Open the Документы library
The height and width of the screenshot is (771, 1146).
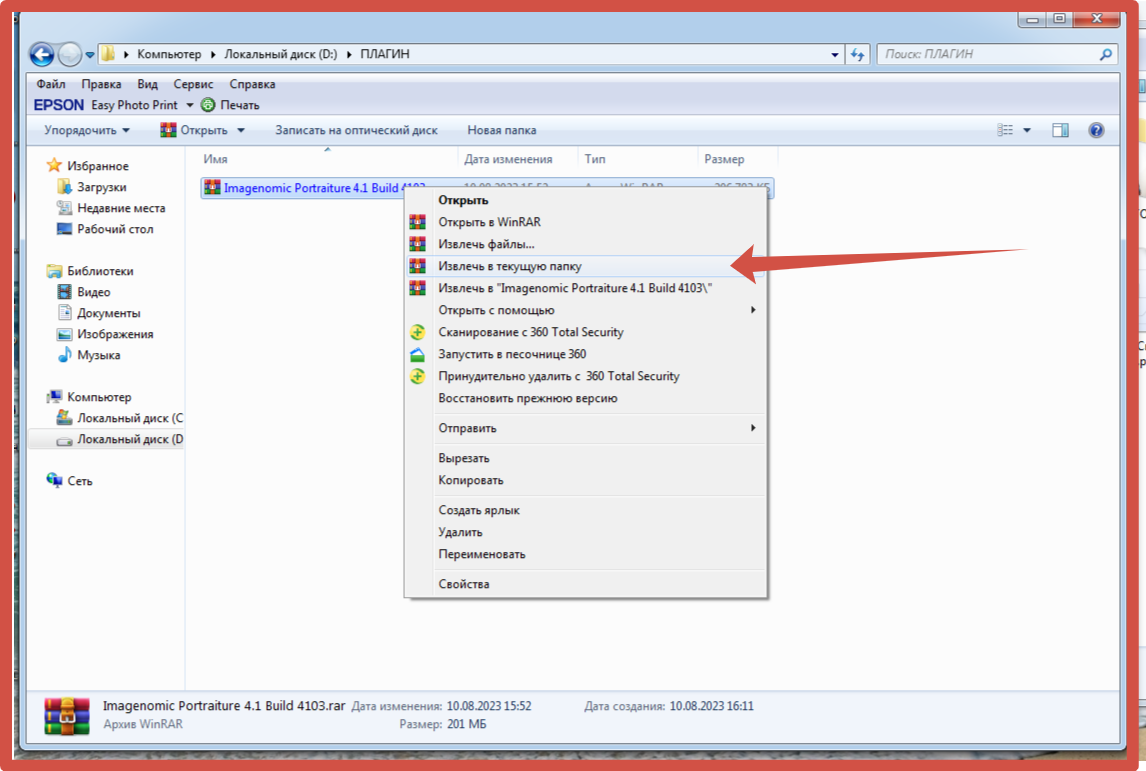tap(99, 314)
